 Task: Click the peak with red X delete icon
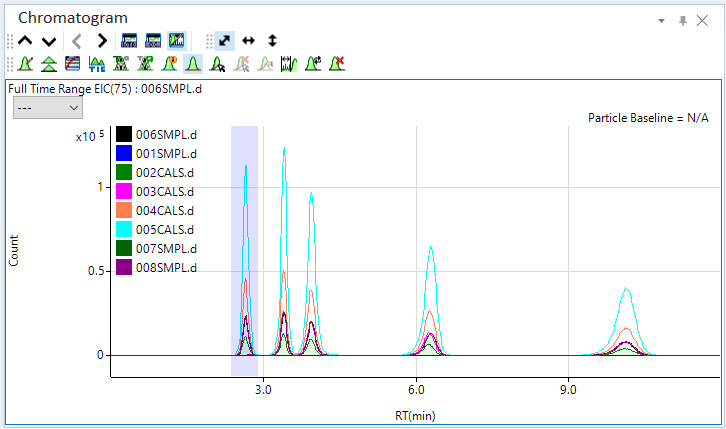pos(337,64)
